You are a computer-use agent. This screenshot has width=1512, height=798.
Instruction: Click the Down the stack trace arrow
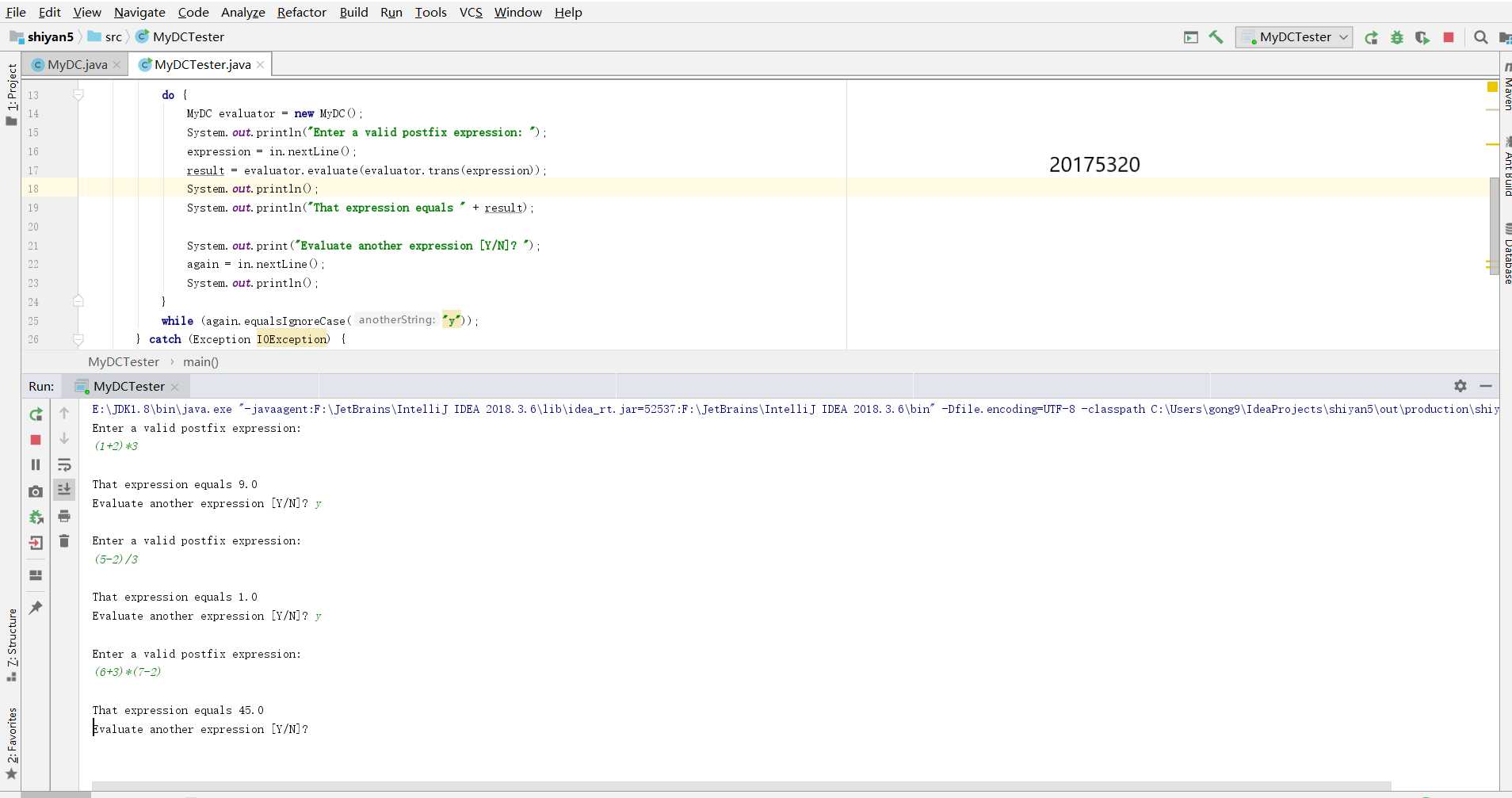[x=64, y=438]
